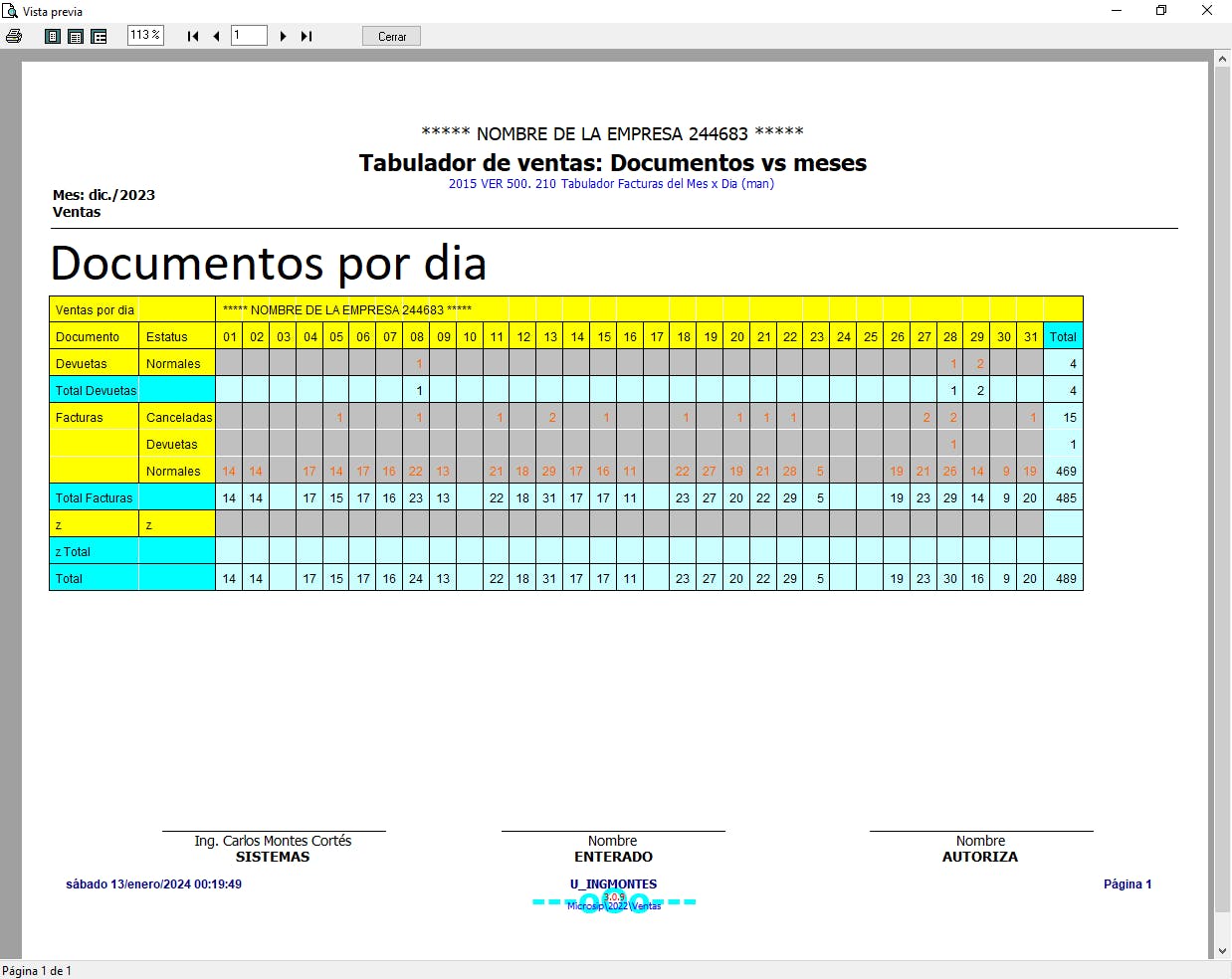This screenshot has height=979, width=1232.
Task: Select the 100% zoom view icon
Action: click(99, 36)
